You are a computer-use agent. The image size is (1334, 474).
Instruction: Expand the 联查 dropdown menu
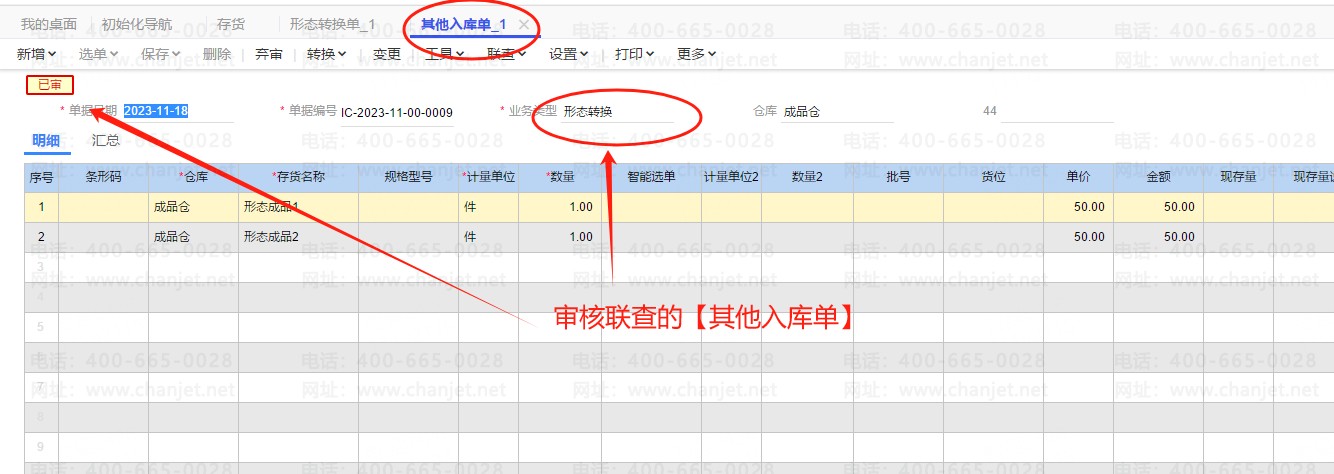507,54
